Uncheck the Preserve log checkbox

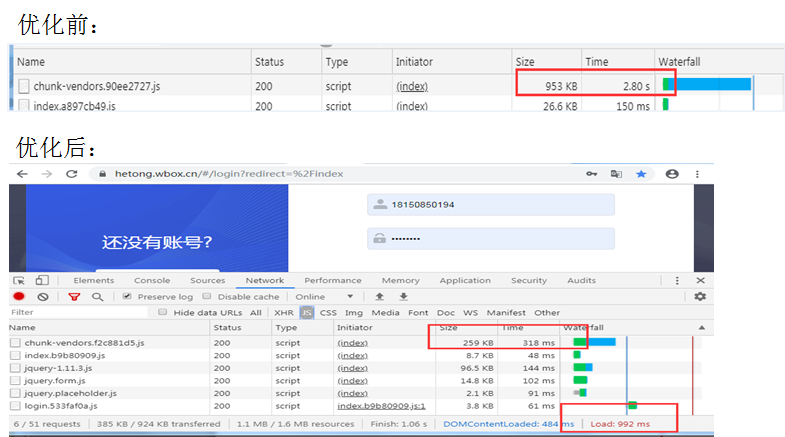pos(127,296)
